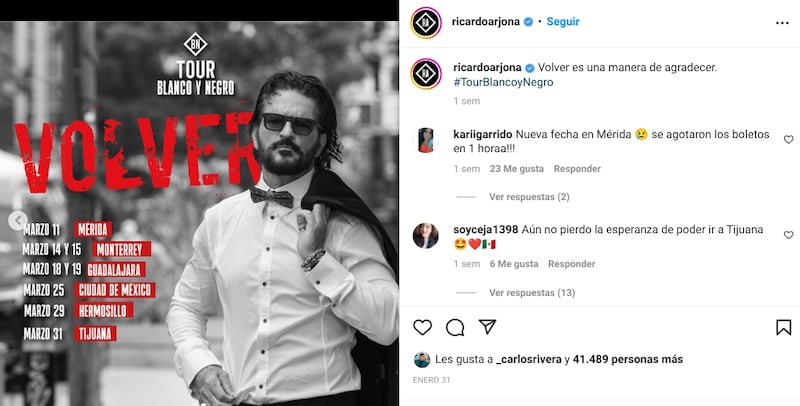Open the #TourBlancoyNegro hashtag link
The width and height of the screenshot is (800, 406).
coord(503,82)
